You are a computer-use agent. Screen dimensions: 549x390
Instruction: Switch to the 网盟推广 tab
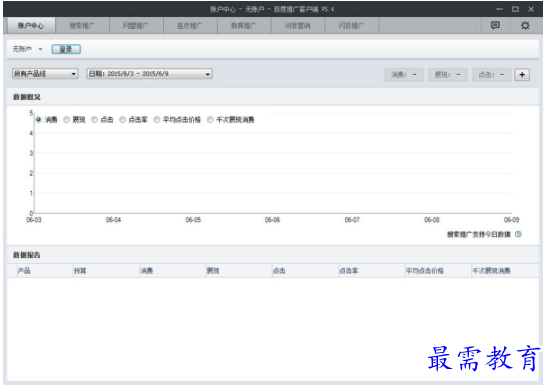[x=136, y=26]
